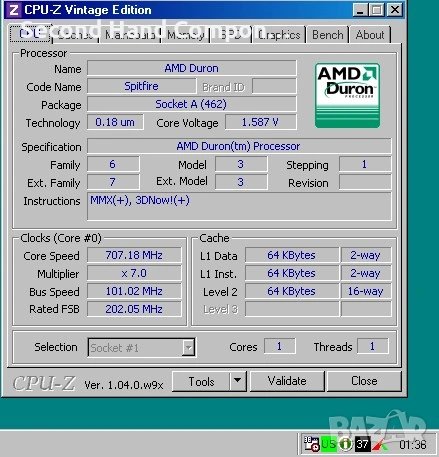Screen dimensions: 439x457
Task: Select the empty Revision field
Action: point(365,182)
